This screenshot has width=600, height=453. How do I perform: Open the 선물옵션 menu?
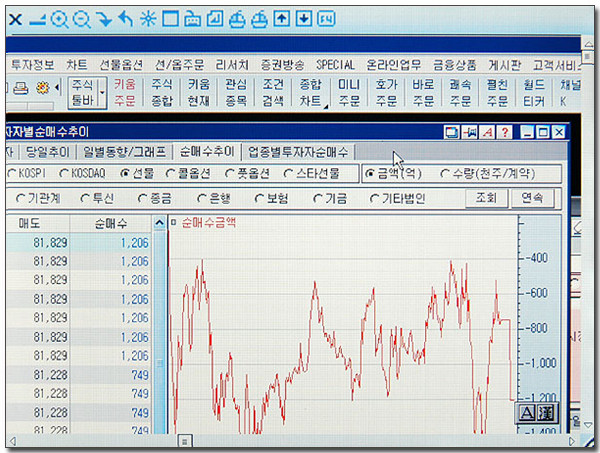click(121, 65)
